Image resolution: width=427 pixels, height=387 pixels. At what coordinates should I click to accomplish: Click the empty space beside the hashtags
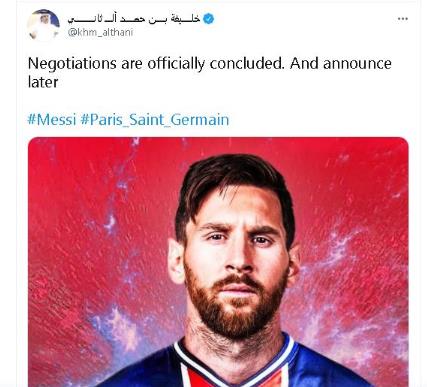tap(317, 120)
